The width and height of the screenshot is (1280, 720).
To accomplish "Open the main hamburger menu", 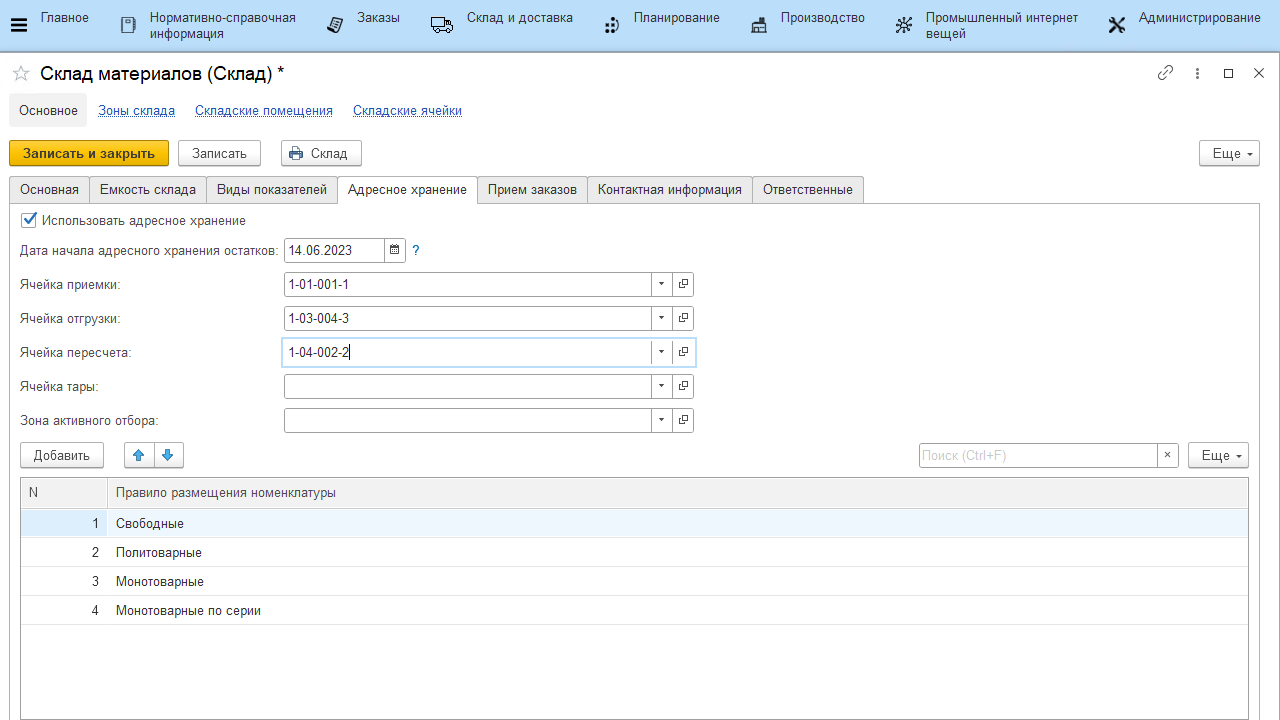I will point(18,25).
